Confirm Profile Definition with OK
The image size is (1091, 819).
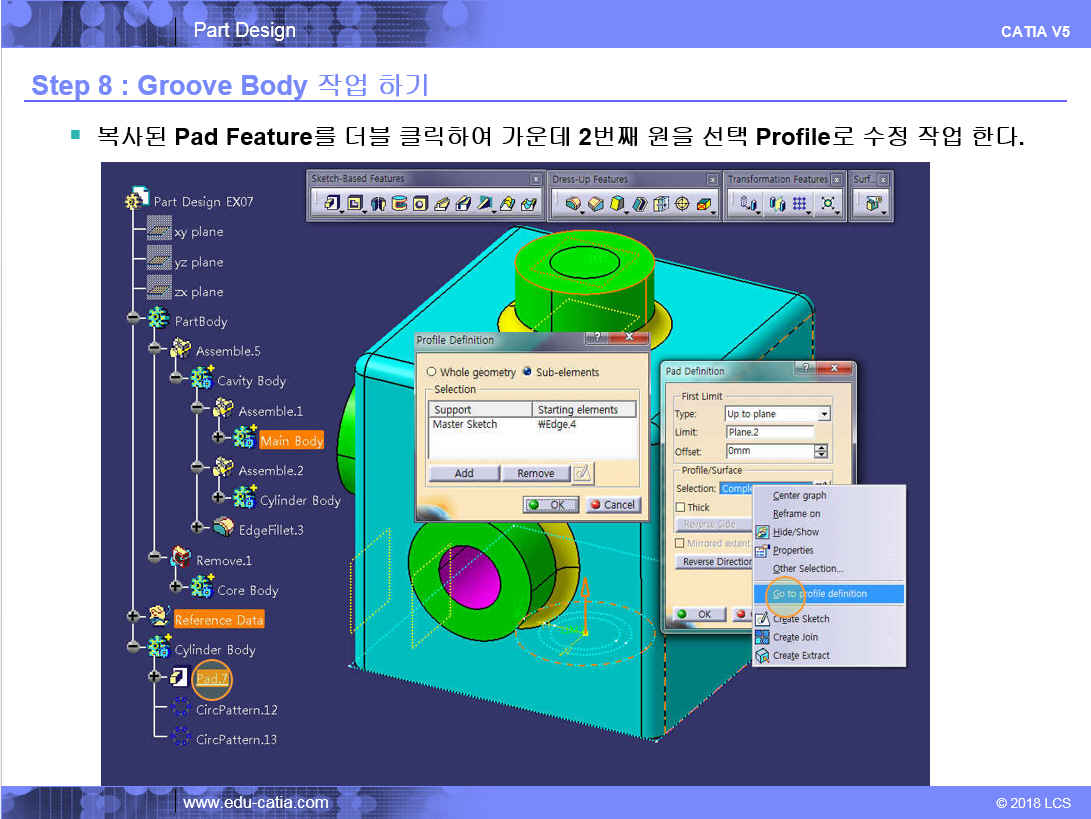click(550, 505)
